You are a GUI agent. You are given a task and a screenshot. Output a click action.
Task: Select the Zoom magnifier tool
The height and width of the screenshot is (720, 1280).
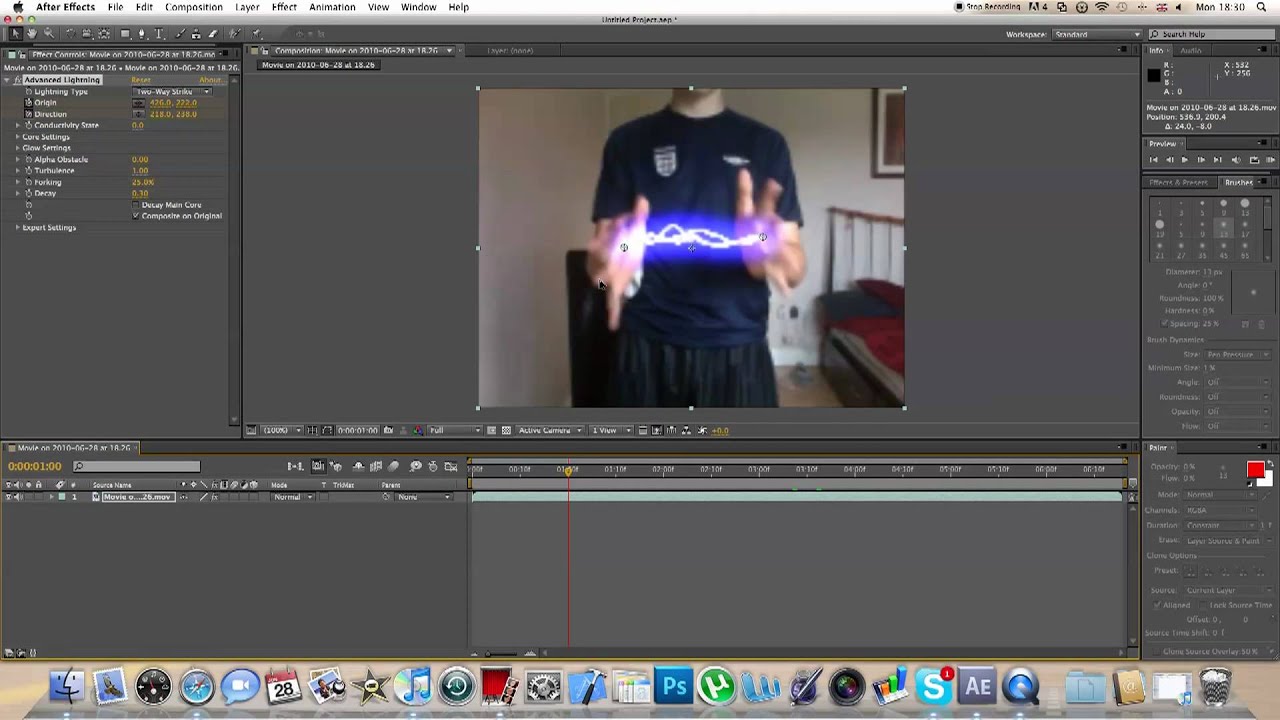pyautogui.click(x=49, y=34)
